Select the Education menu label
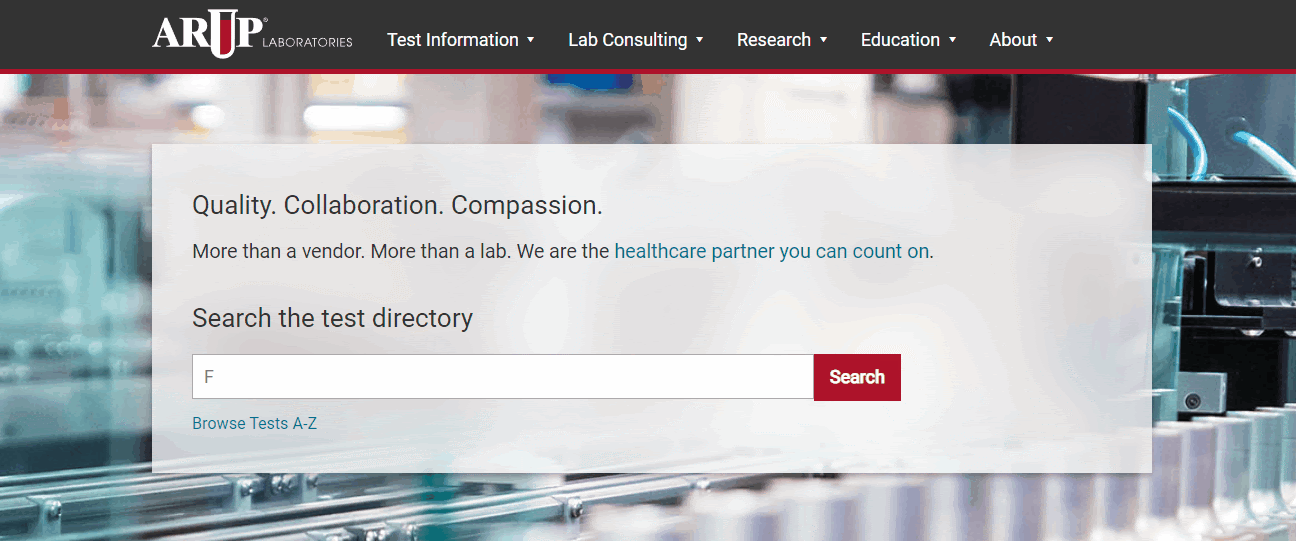The image size is (1296, 541). 900,40
